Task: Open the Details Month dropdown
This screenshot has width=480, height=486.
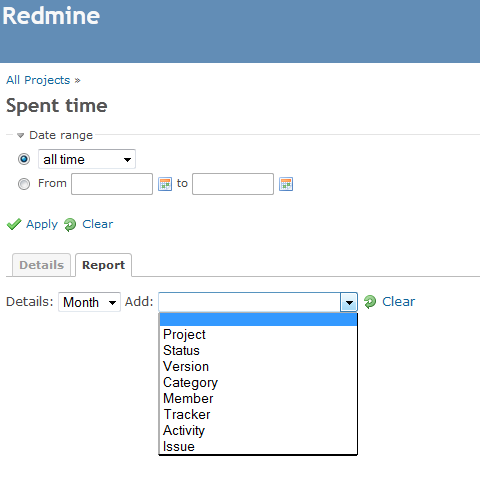Action: point(89,302)
